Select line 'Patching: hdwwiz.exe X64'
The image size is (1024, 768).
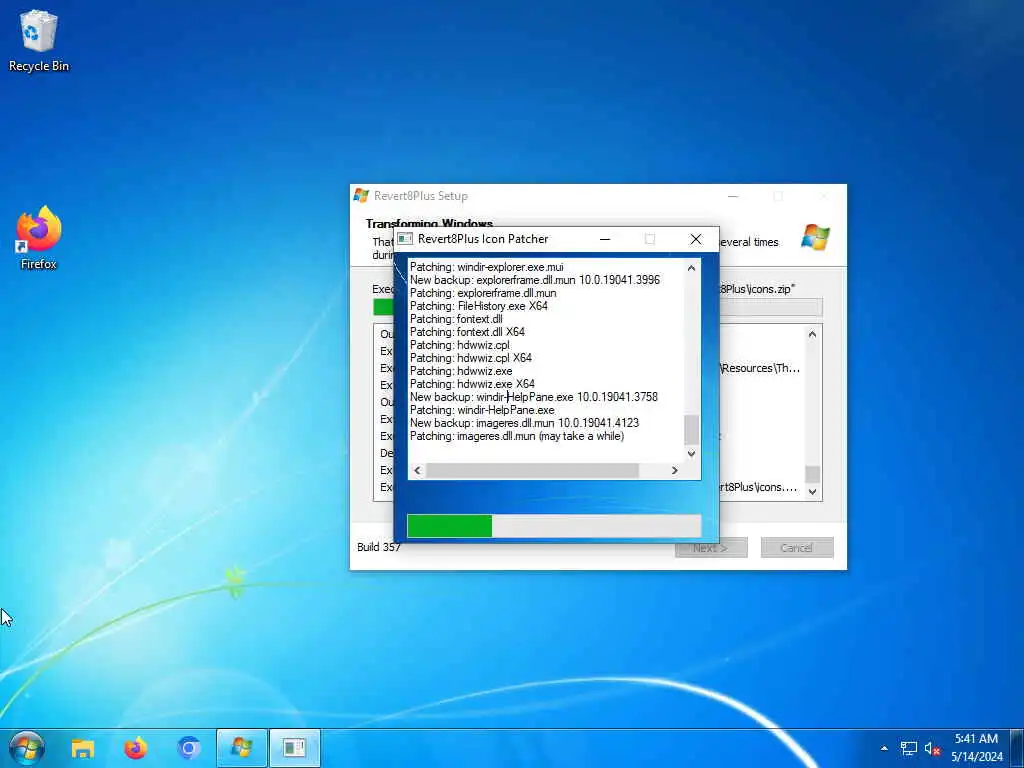pos(472,385)
